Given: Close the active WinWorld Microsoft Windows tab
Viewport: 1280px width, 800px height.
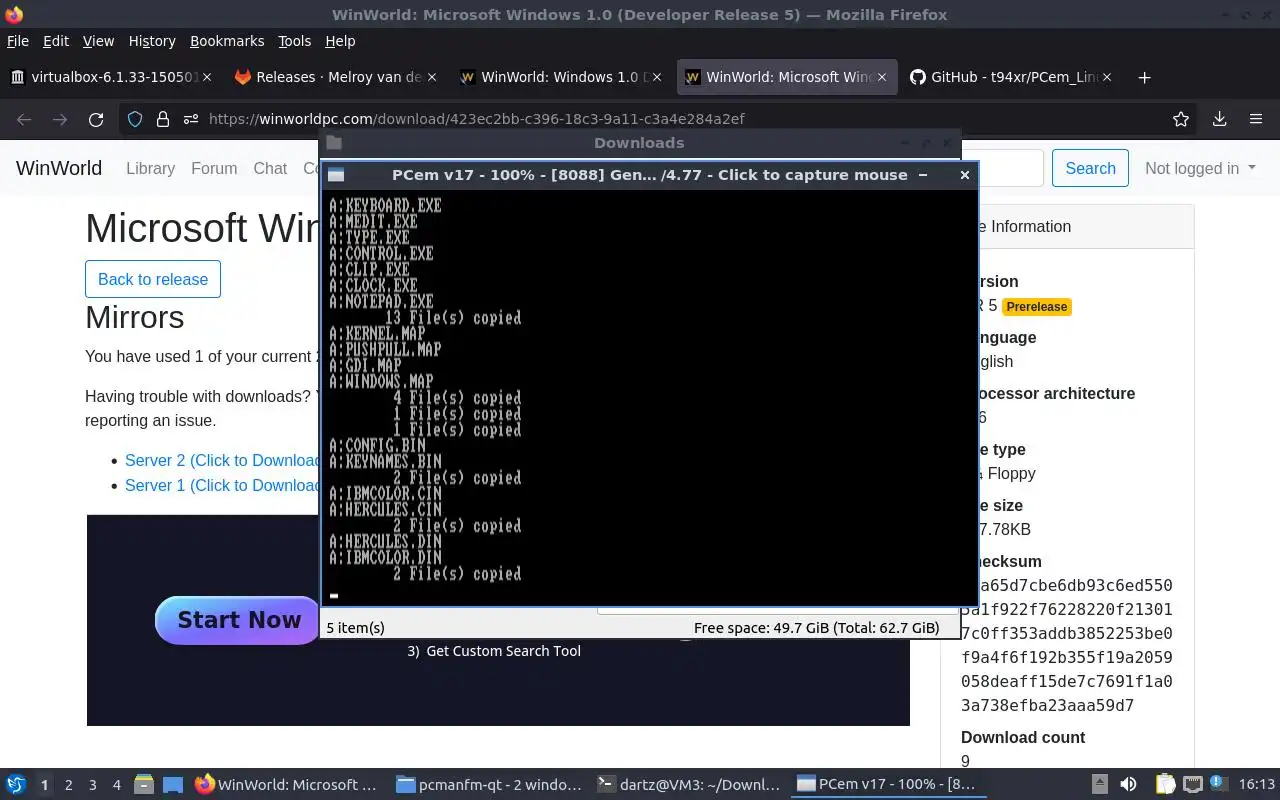Looking at the screenshot, I should coord(882,77).
